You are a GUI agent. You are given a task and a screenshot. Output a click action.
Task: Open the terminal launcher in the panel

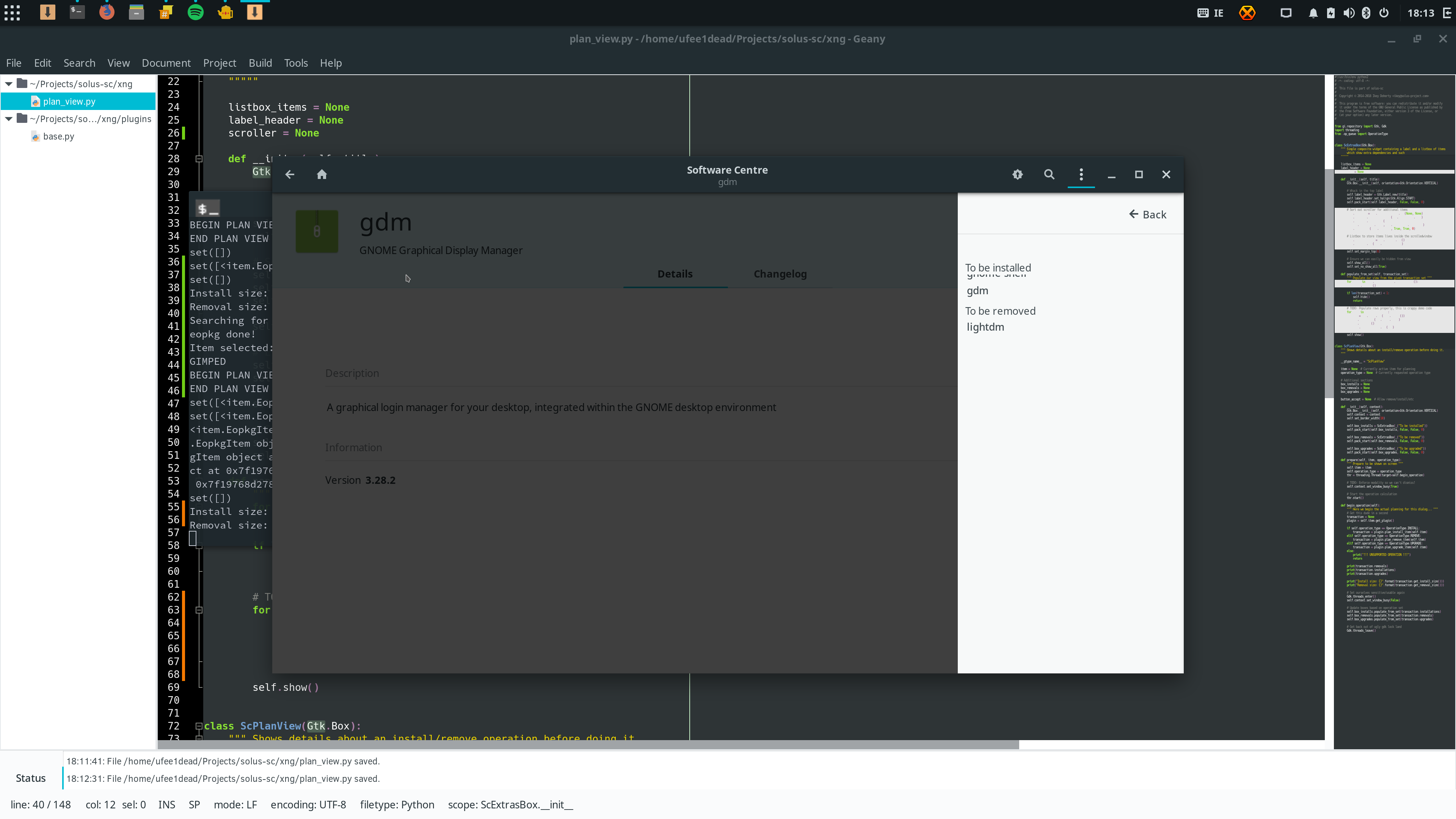click(77, 13)
